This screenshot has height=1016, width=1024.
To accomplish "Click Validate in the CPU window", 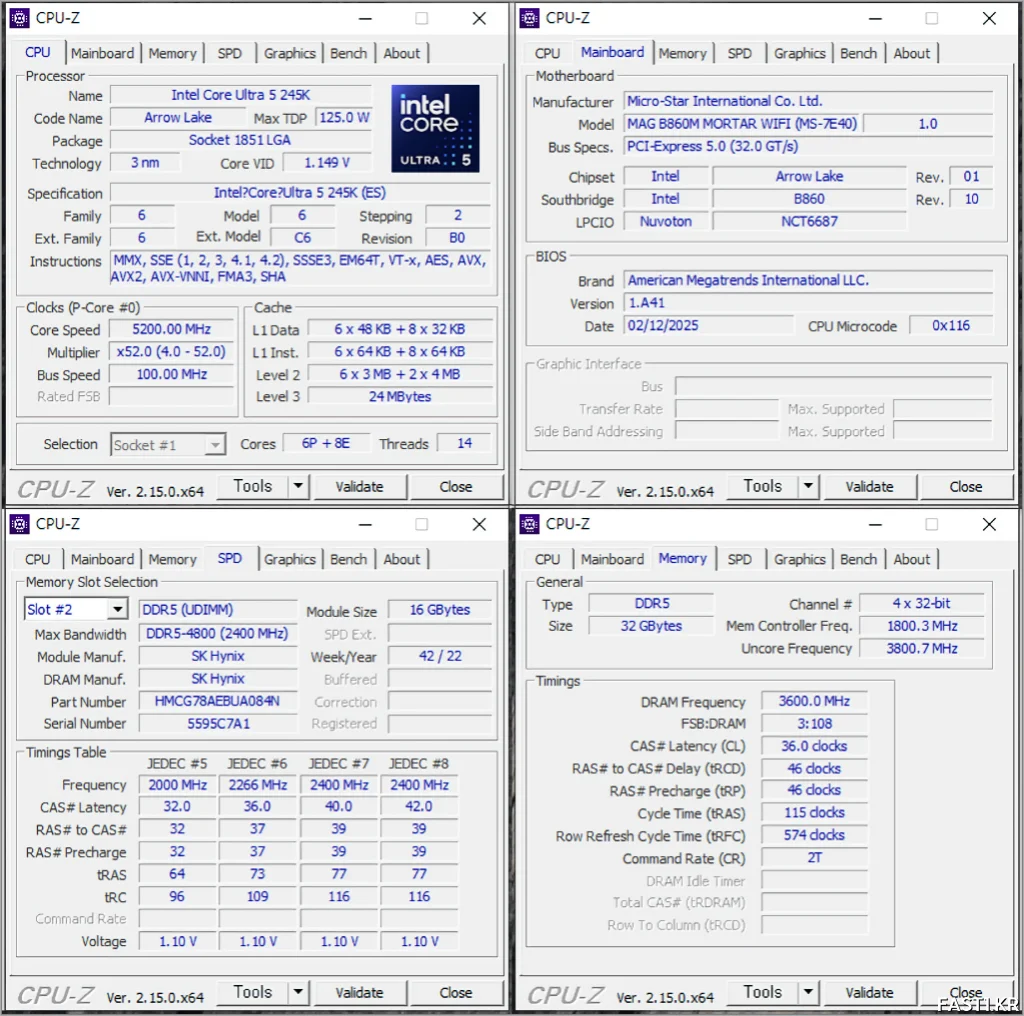I will pos(359,486).
